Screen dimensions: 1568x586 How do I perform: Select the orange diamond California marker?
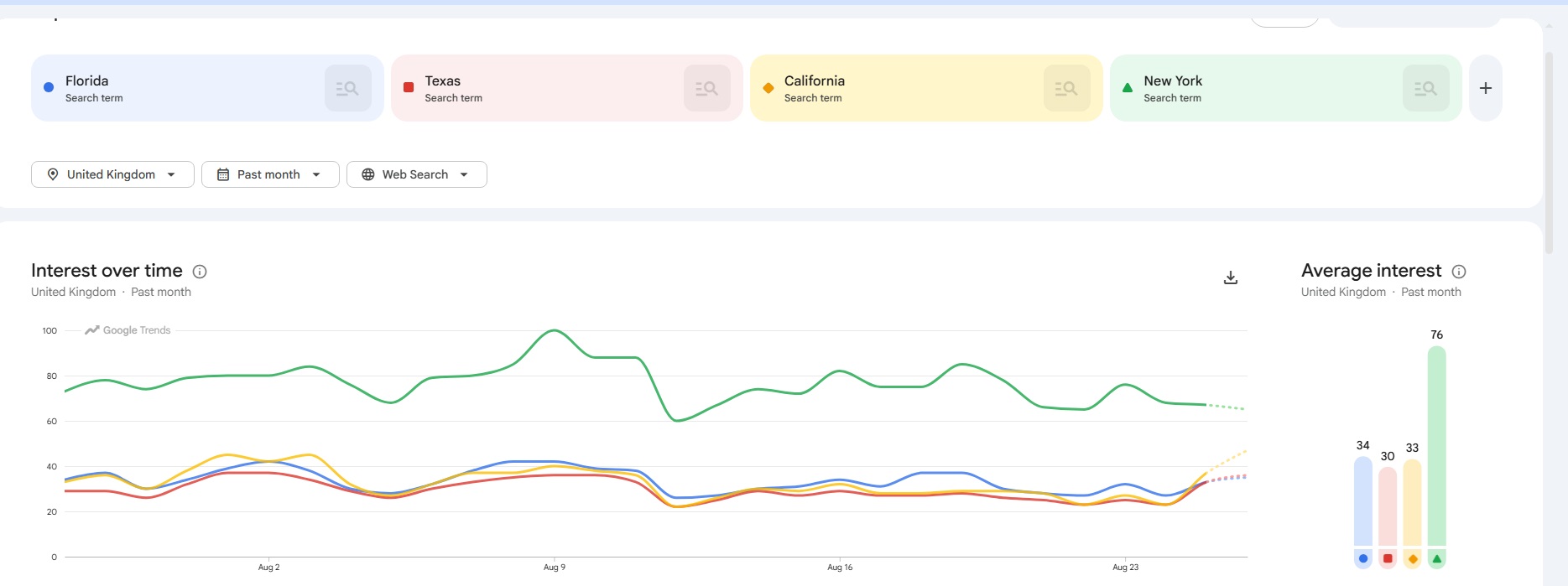[768, 87]
